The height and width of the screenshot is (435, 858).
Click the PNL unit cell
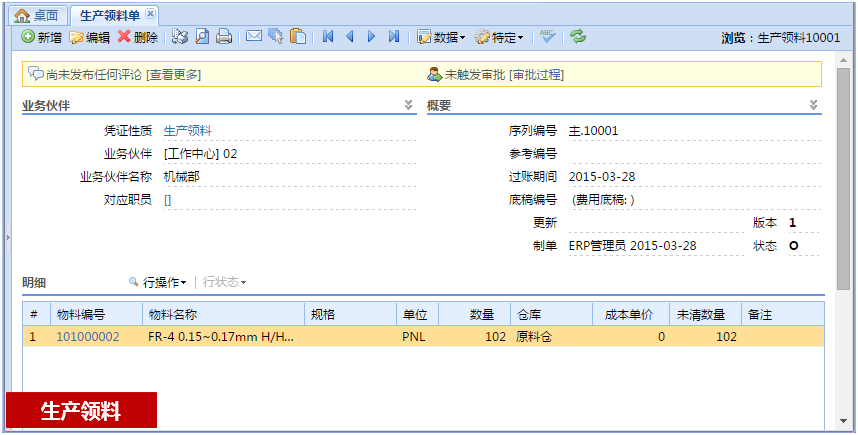point(418,337)
